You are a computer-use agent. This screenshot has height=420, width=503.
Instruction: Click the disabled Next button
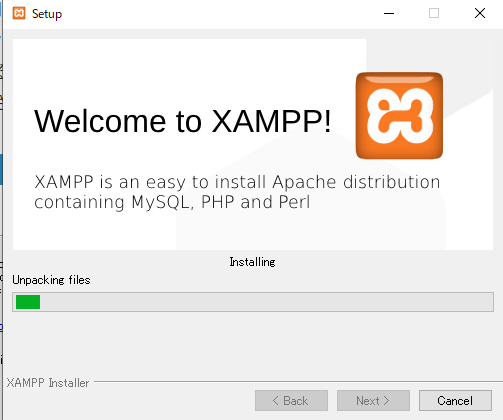click(373, 400)
